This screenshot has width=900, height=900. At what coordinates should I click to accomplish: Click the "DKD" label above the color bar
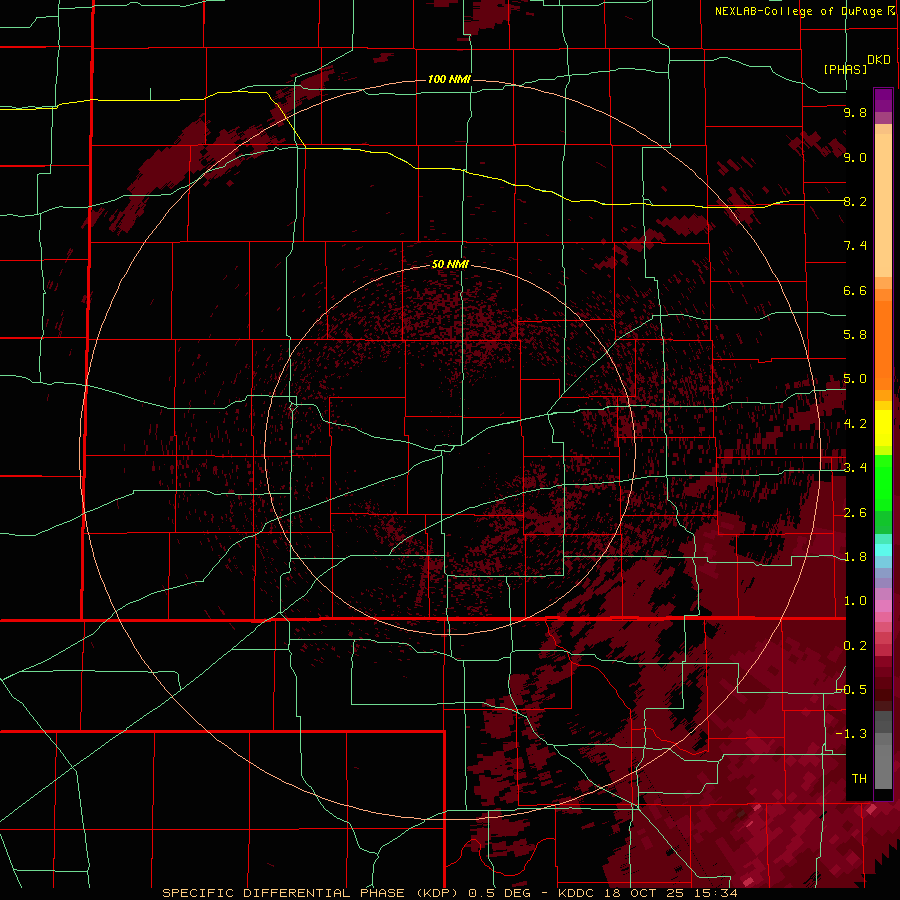pyautogui.click(x=878, y=60)
